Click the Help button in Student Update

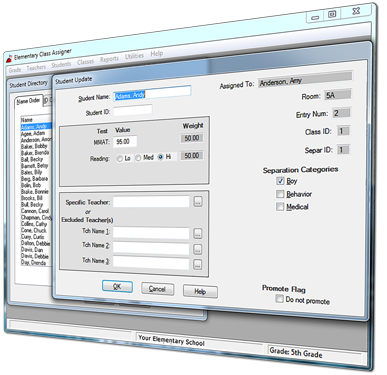[200, 291]
